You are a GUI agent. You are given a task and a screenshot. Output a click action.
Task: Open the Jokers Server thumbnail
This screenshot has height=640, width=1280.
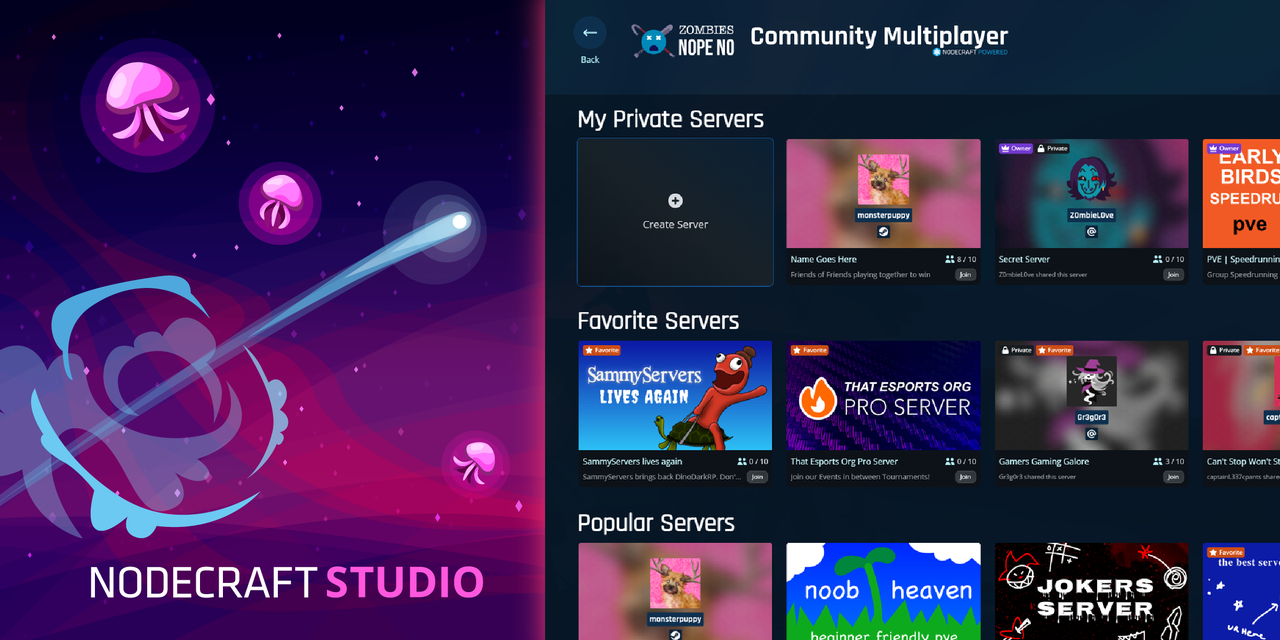1092,590
